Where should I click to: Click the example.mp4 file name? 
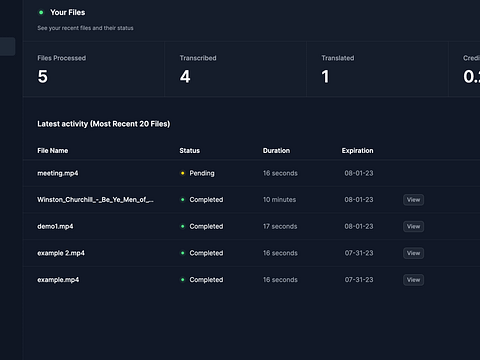pos(58,280)
